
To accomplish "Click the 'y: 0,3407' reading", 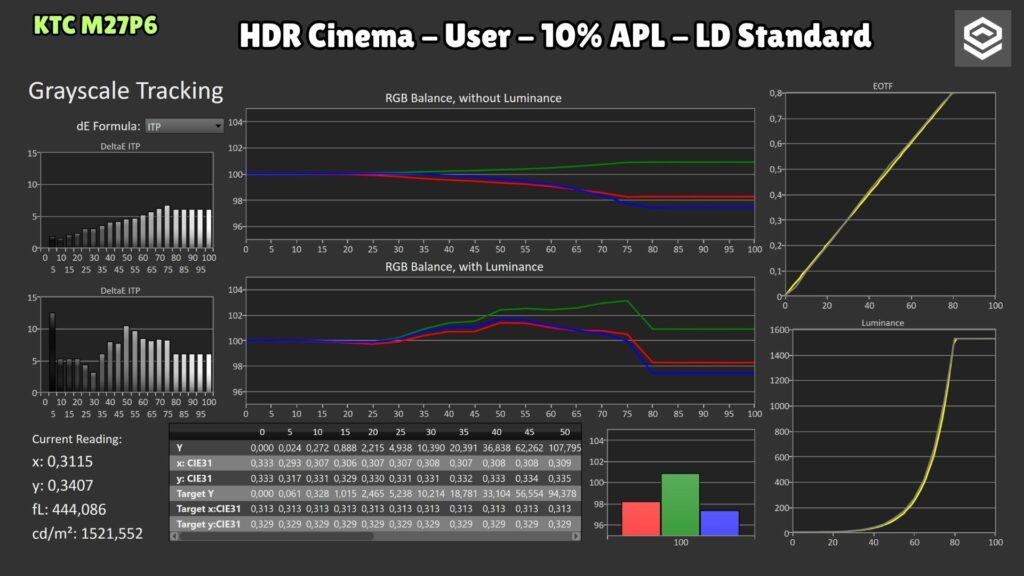I will [63, 486].
